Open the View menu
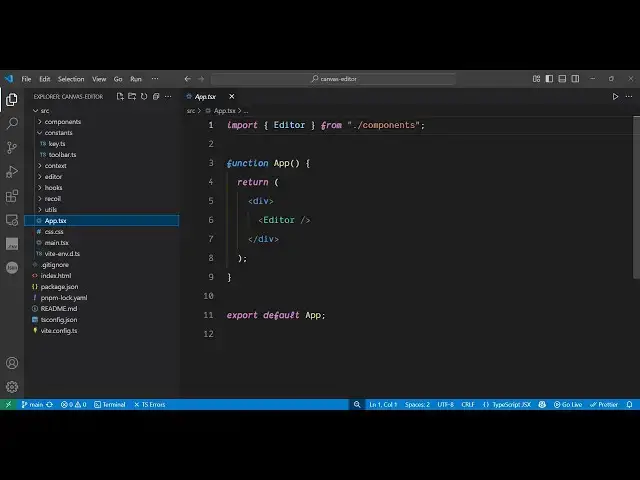Image resolution: width=640 pixels, height=480 pixels. [99, 79]
